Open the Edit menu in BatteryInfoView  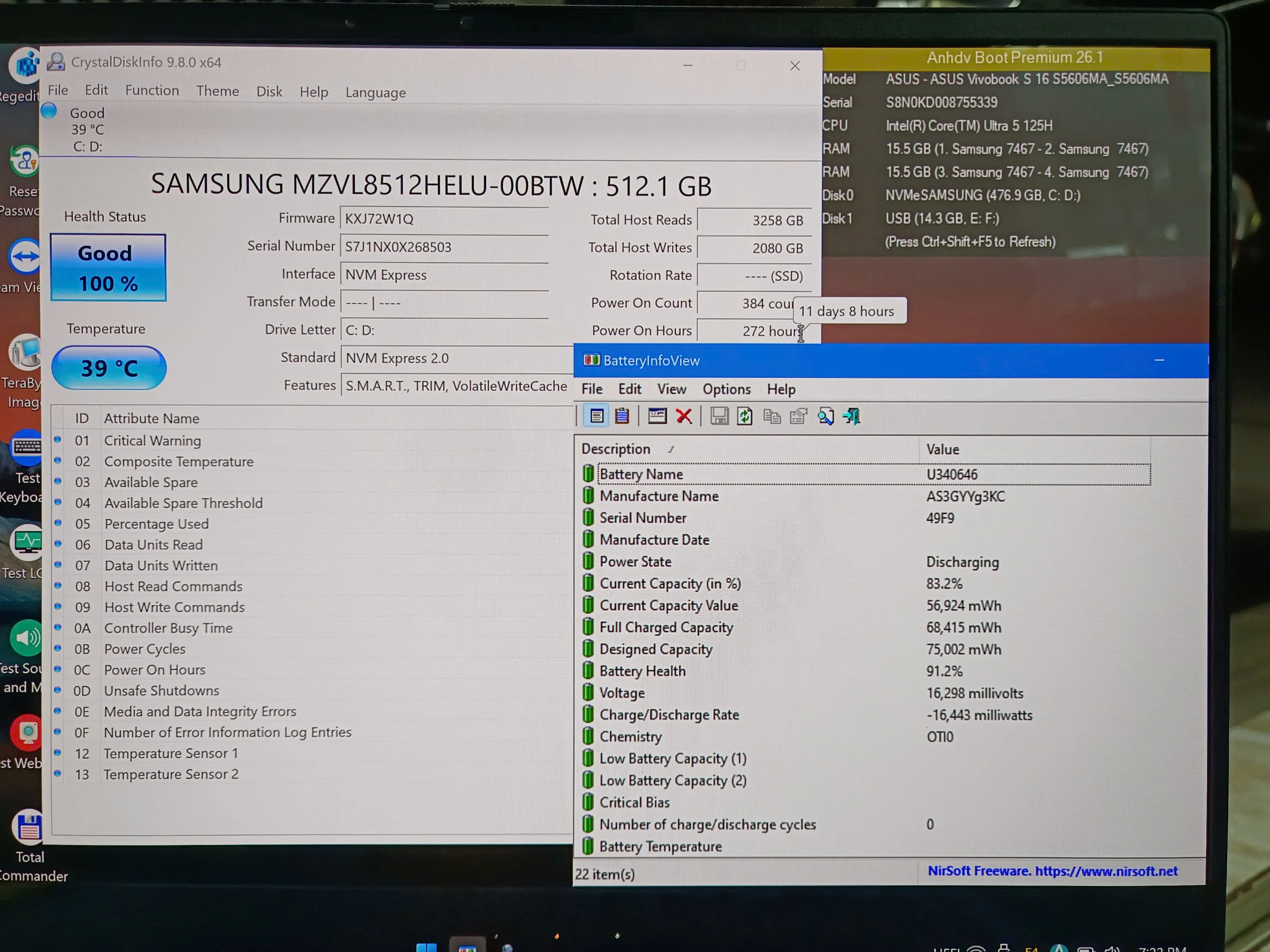630,389
